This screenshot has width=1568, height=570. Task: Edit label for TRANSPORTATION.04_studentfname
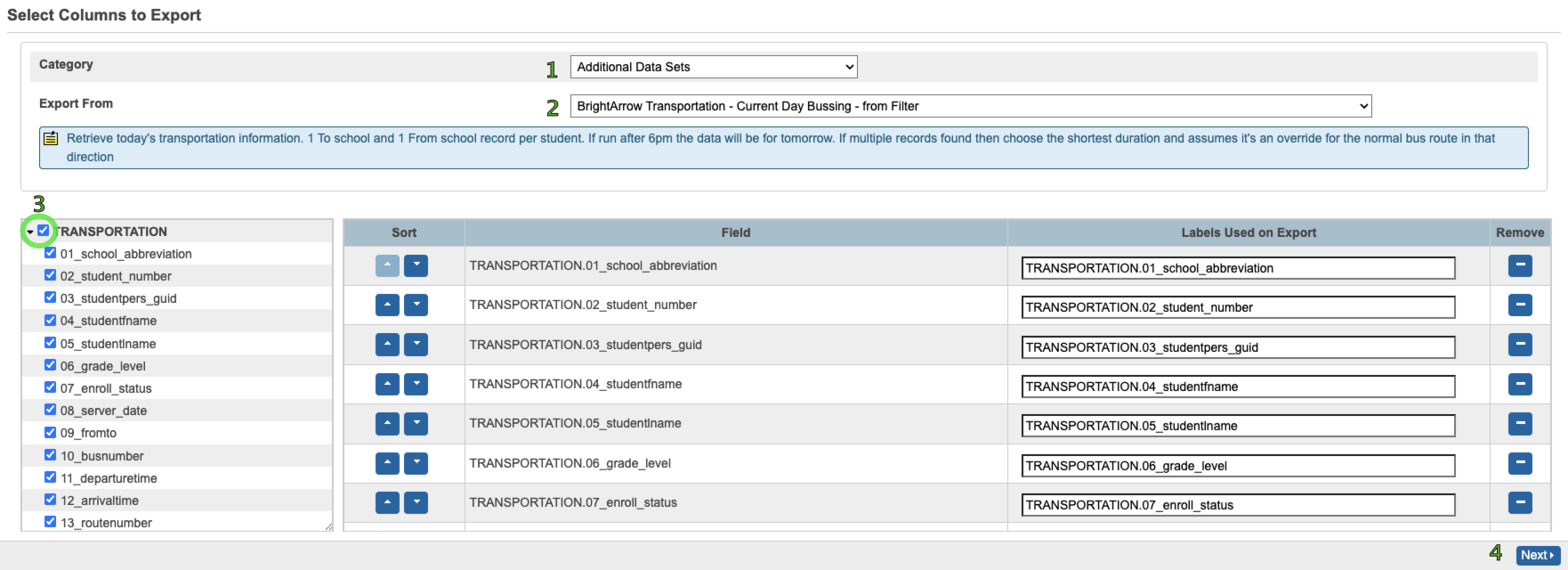pos(1238,387)
